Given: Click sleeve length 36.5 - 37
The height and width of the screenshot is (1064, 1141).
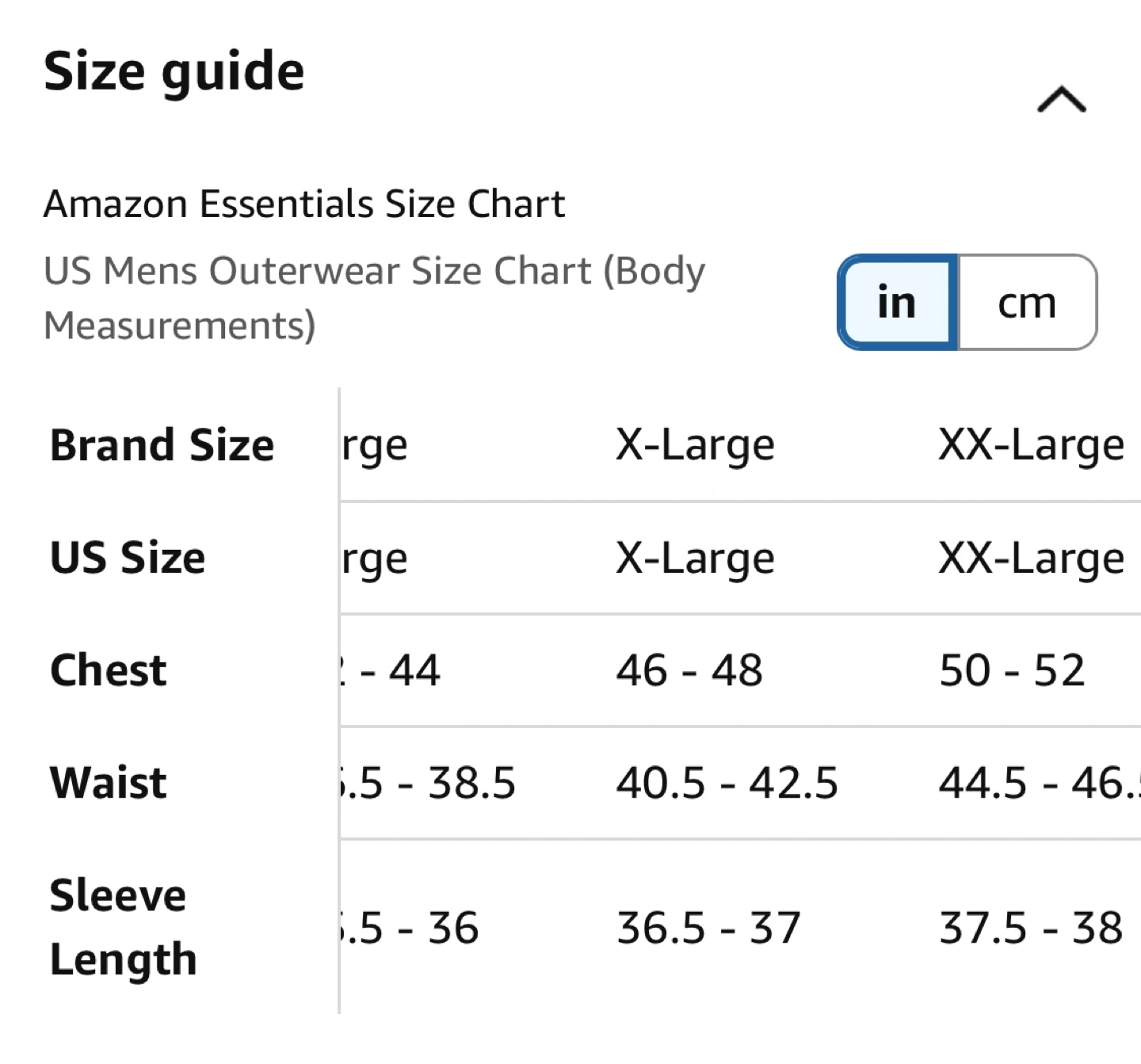Looking at the screenshot, I should pyautogui.click(x=708, y=927).
